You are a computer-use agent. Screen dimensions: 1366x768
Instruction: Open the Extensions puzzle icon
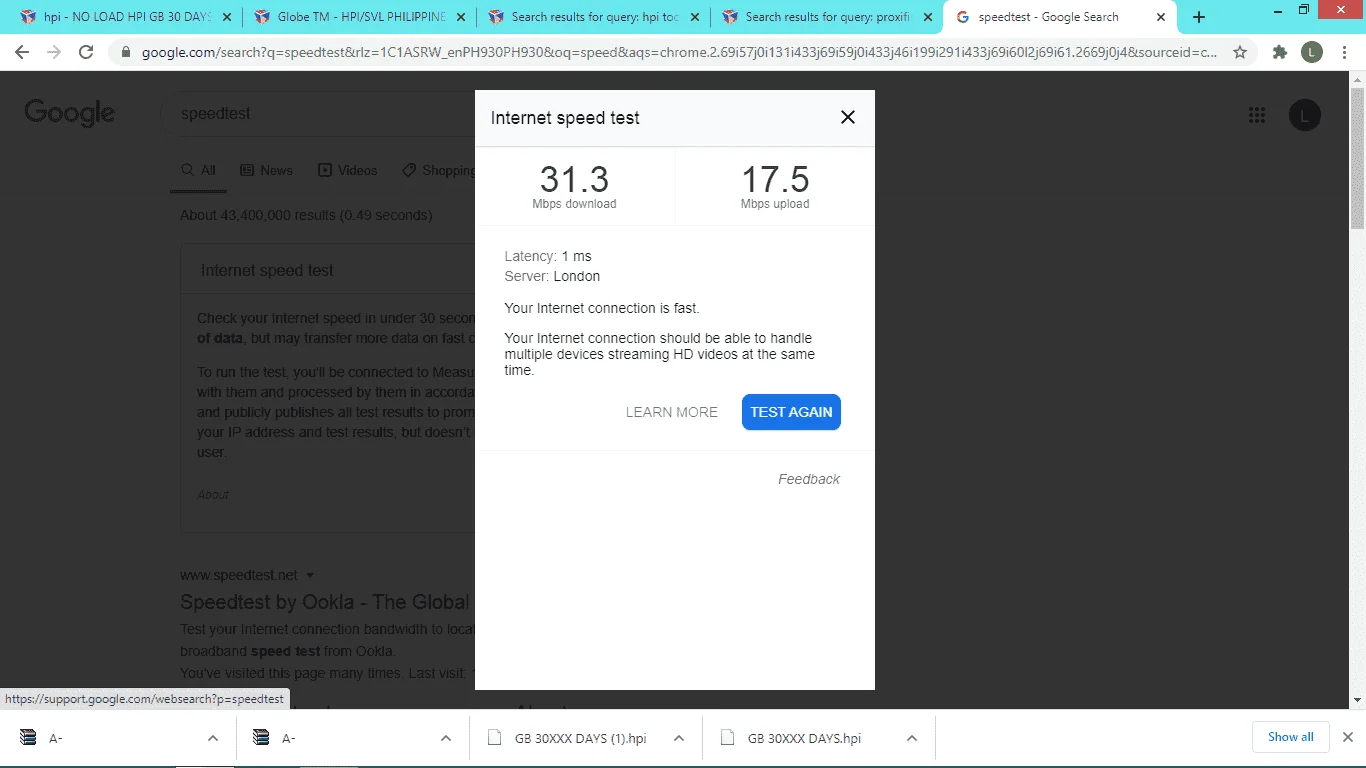(x=1280, y=53)
